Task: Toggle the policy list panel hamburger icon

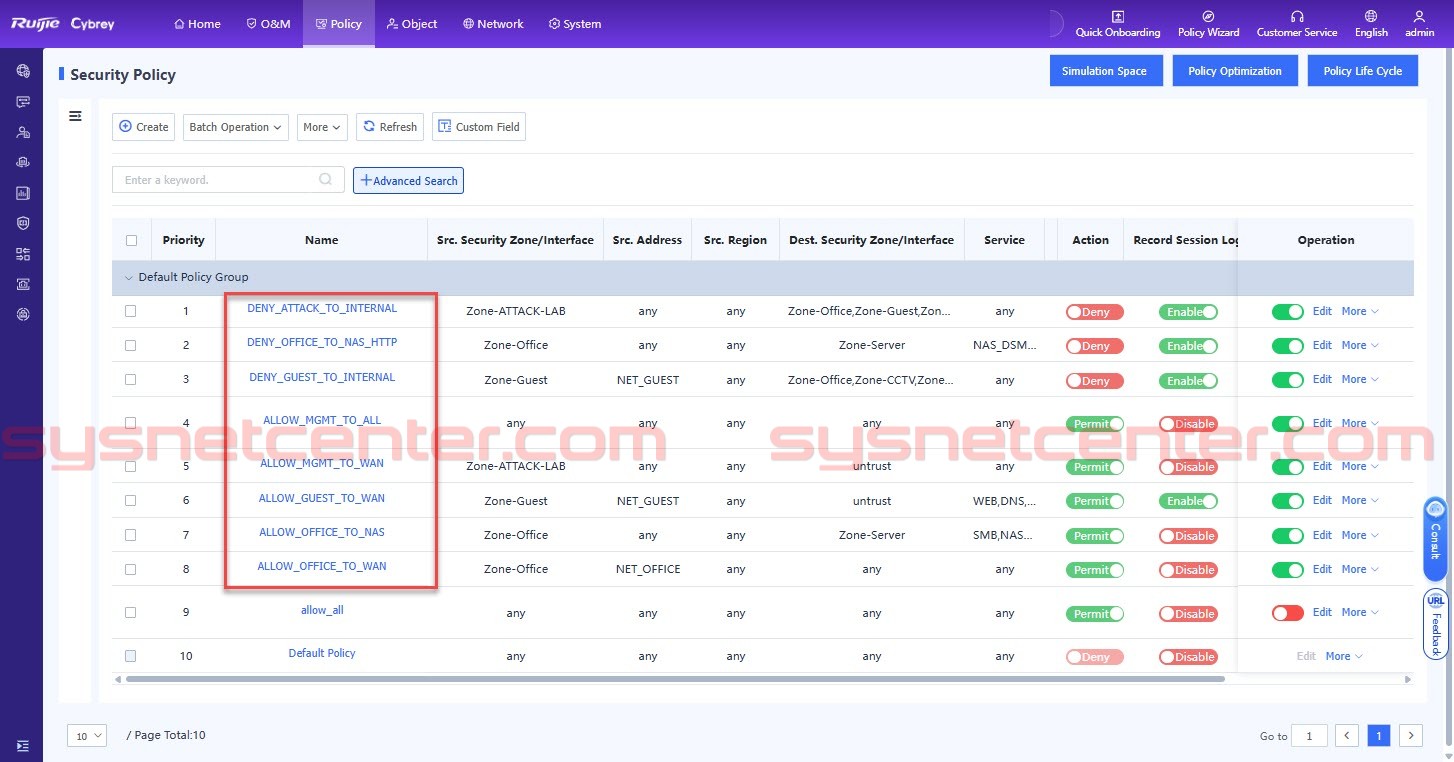Action: click(75, 116)
